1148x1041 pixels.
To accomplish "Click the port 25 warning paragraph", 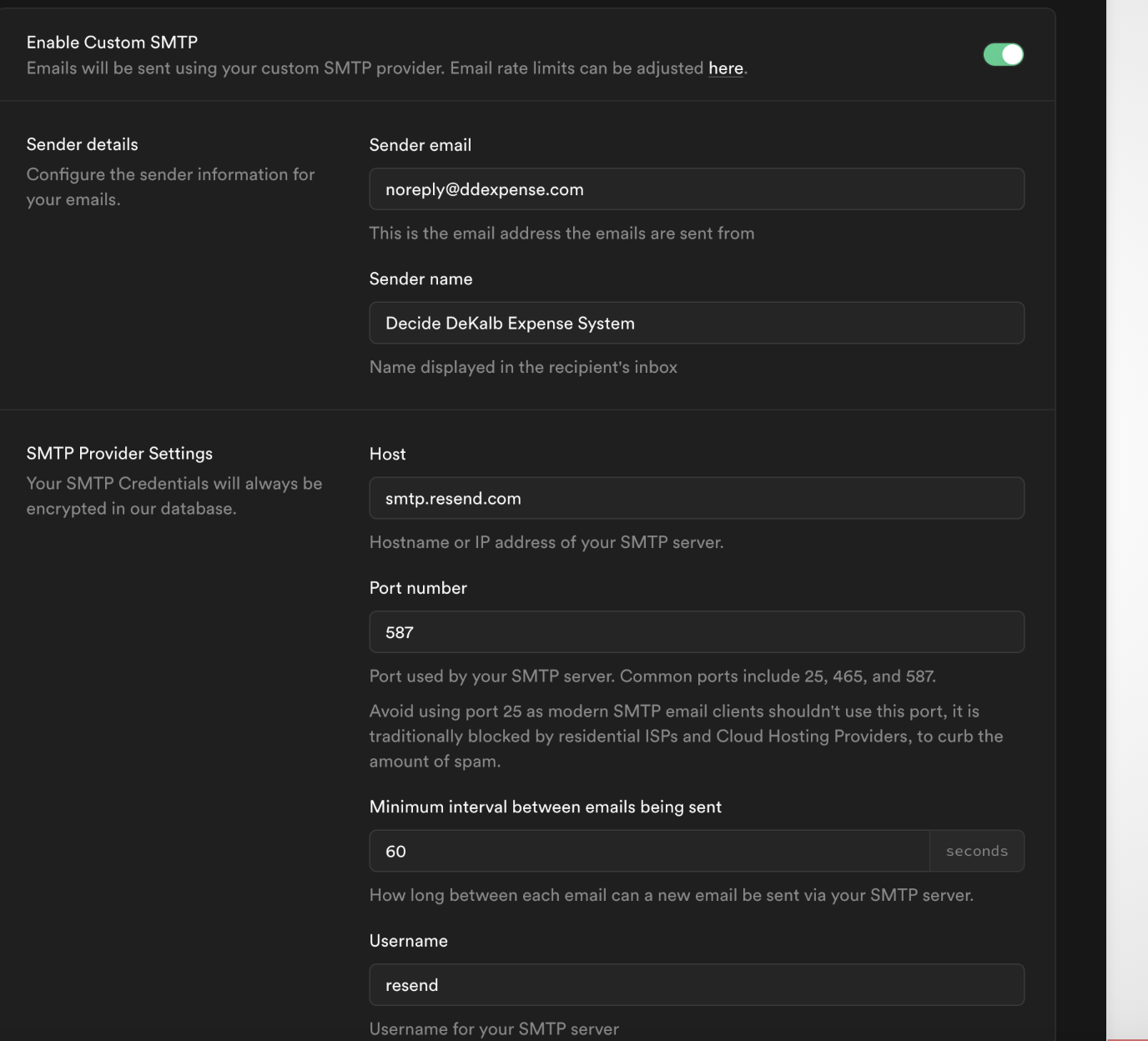I will [x=685, y=736].
